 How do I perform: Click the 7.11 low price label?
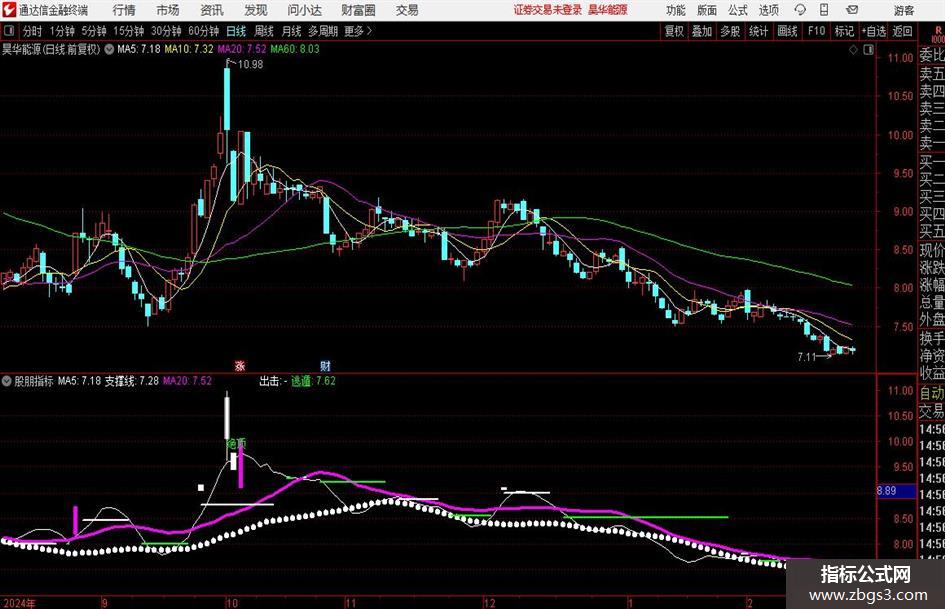[806, 357]
